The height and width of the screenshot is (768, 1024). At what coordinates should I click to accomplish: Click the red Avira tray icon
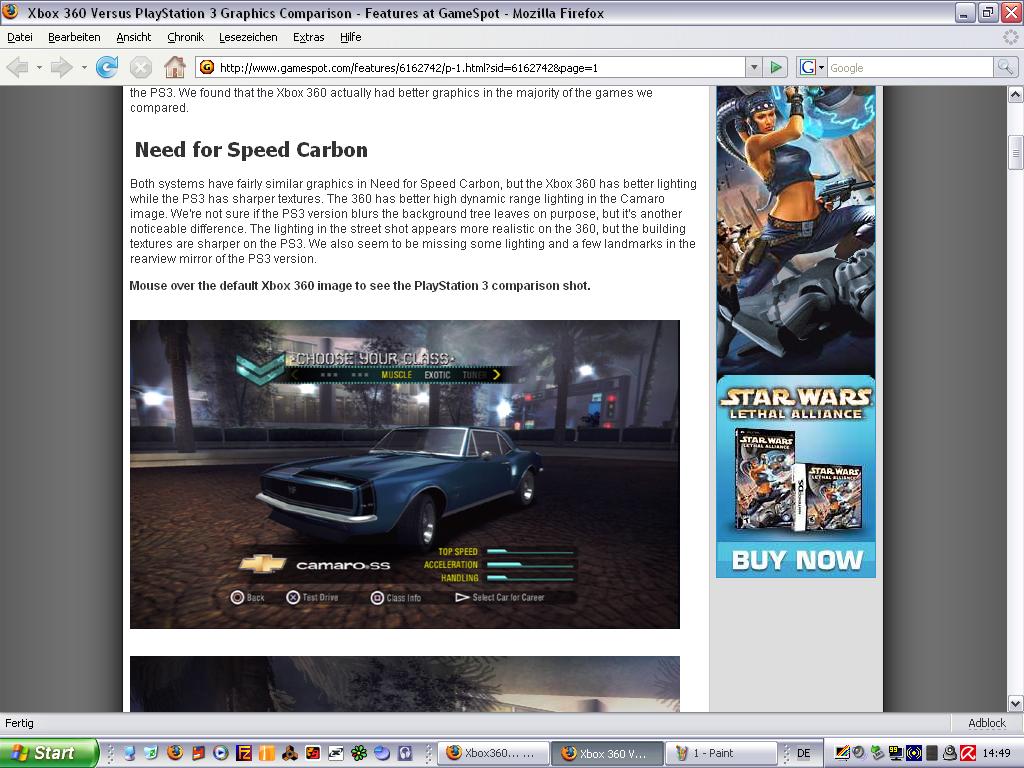point(968,753)
